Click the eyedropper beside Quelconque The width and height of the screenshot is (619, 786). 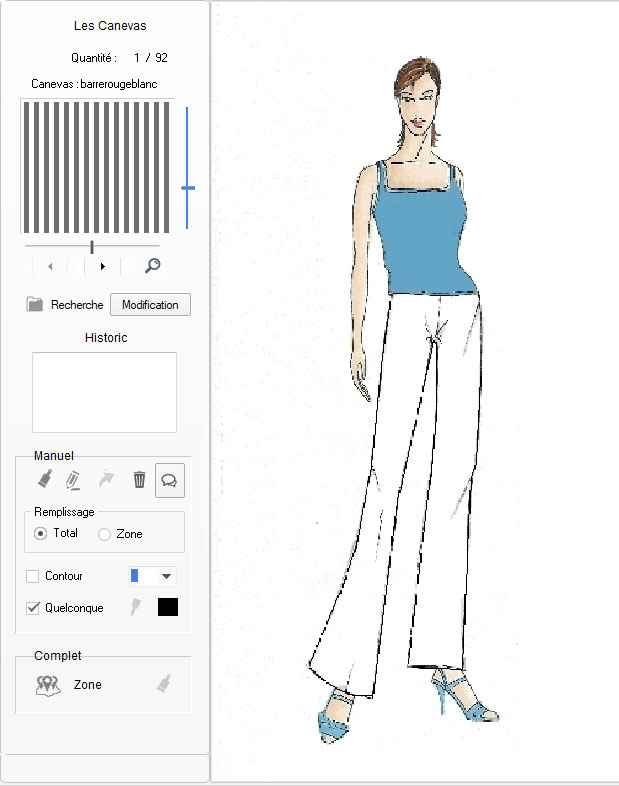click(136, 607)
